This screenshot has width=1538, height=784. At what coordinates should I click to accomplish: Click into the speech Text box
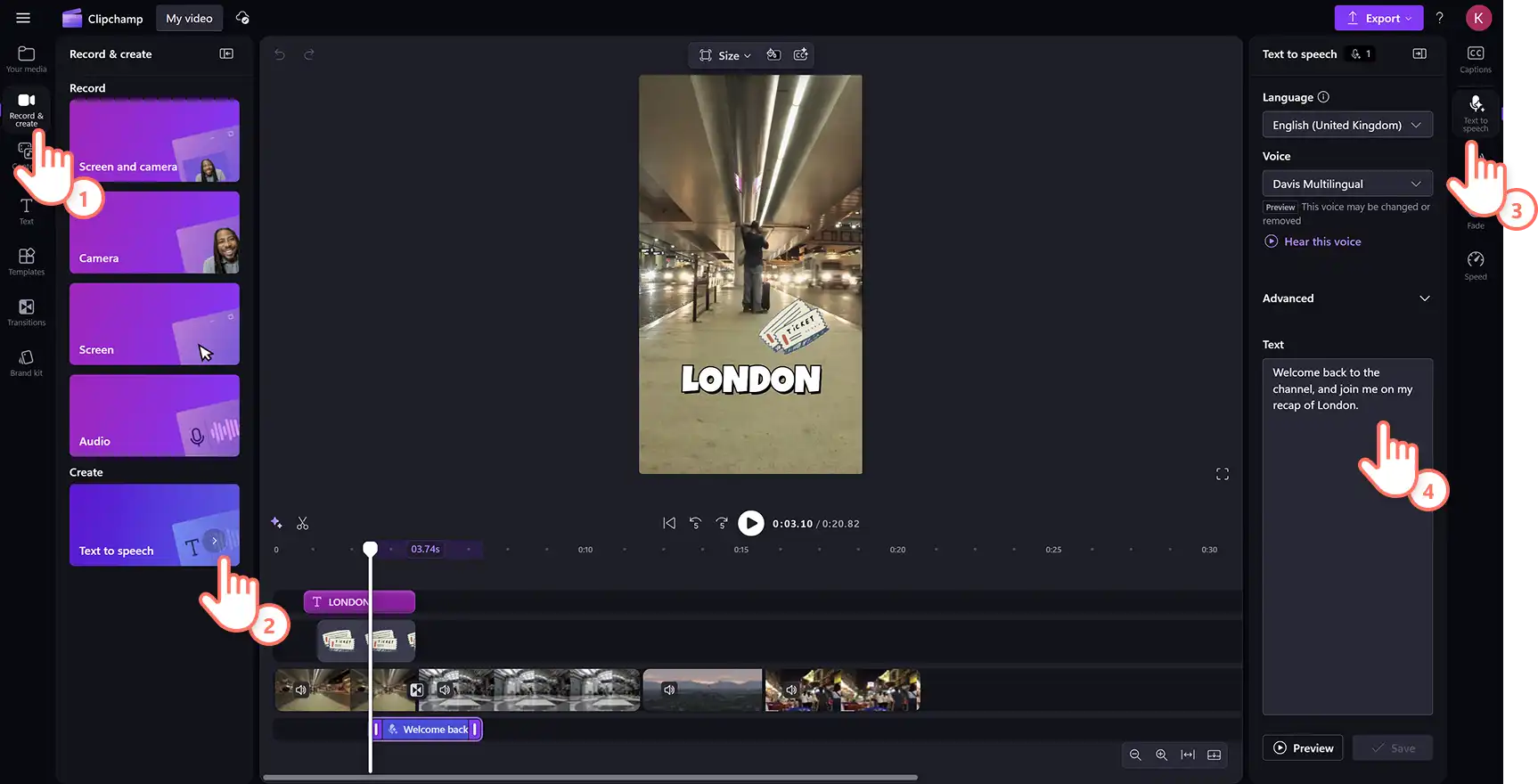coord(1347,536)
